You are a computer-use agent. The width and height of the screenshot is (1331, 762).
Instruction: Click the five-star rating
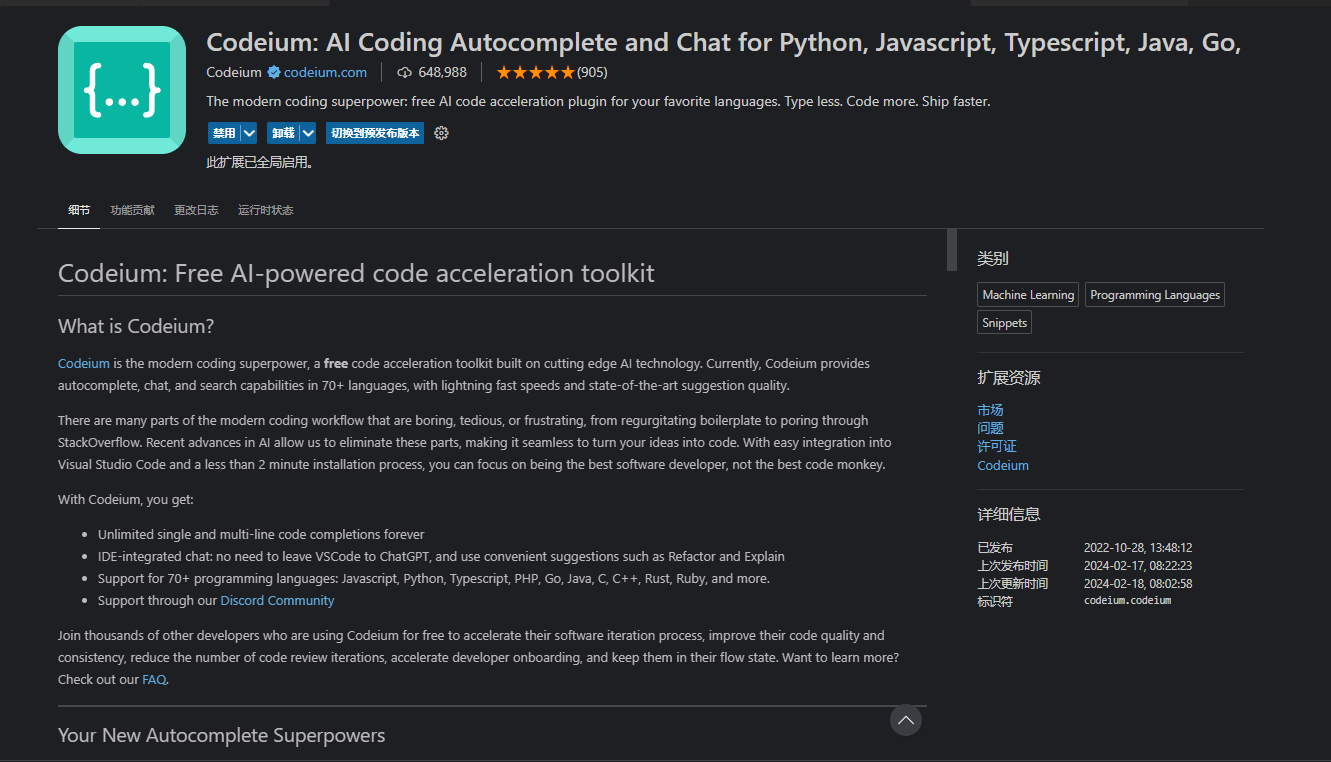(x=535, y=72)
